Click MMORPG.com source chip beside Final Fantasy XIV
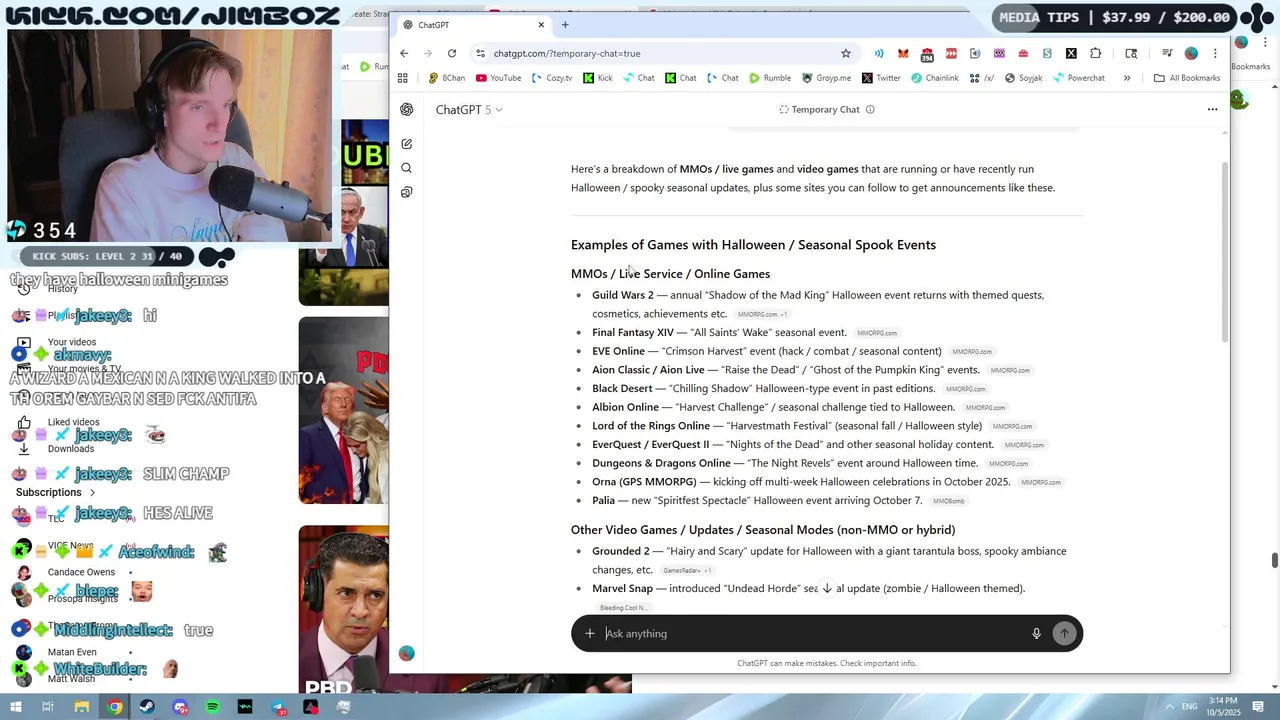 click(x=877, y=333)
